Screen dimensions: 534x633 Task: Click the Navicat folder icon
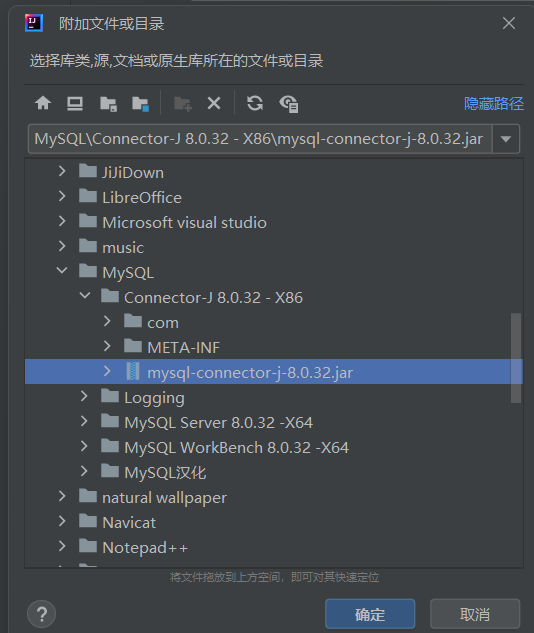pos(88,521)
